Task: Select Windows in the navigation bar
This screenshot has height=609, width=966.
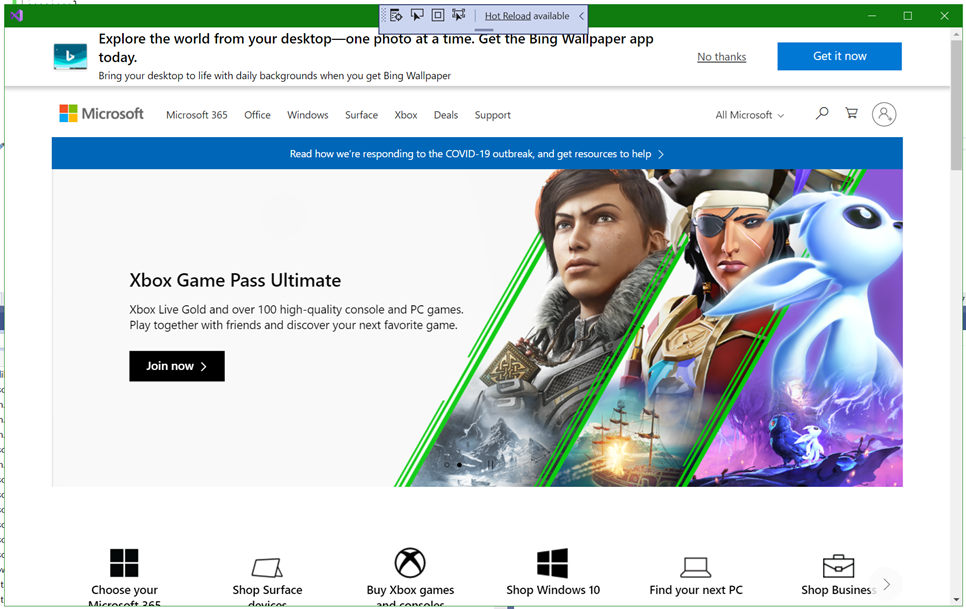Action: [x=307, y=115]
